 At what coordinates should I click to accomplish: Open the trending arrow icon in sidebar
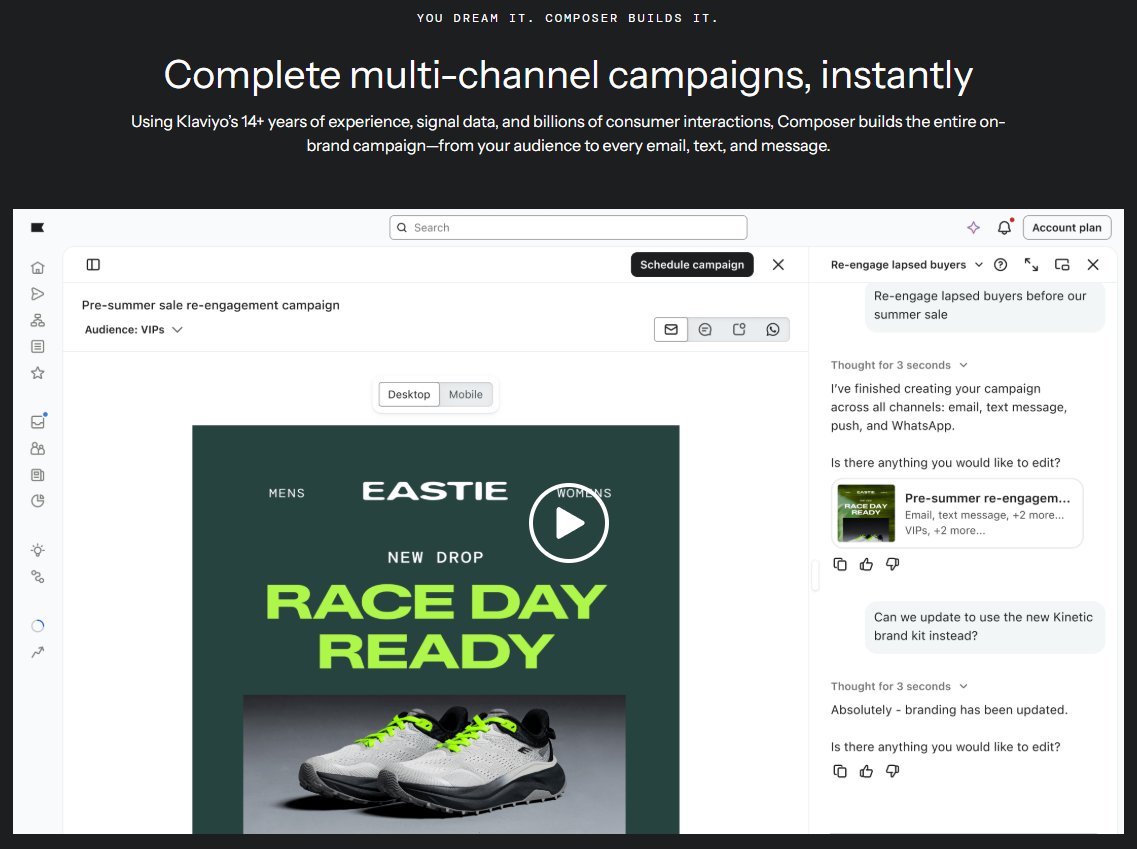[38, 653]
